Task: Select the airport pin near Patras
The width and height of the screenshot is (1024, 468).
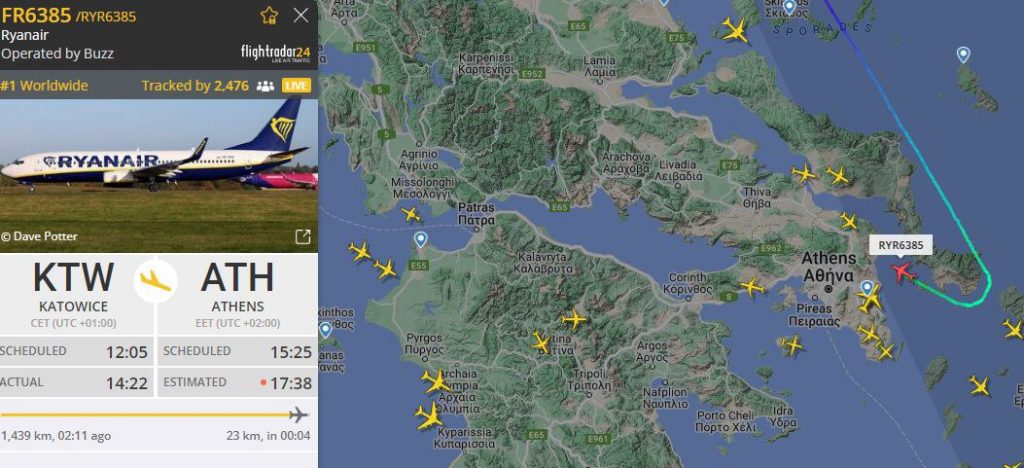Action: [421, 240]
